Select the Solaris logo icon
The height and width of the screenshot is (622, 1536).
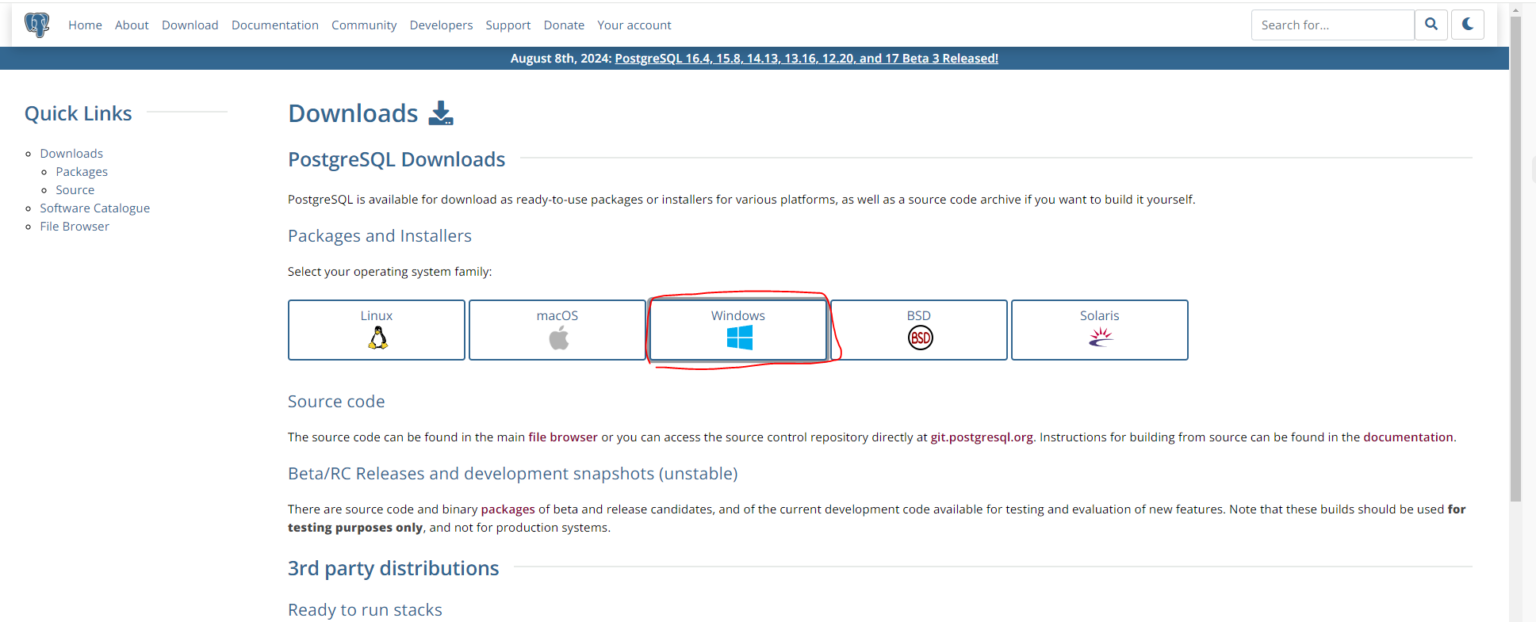pos(1099,338)
